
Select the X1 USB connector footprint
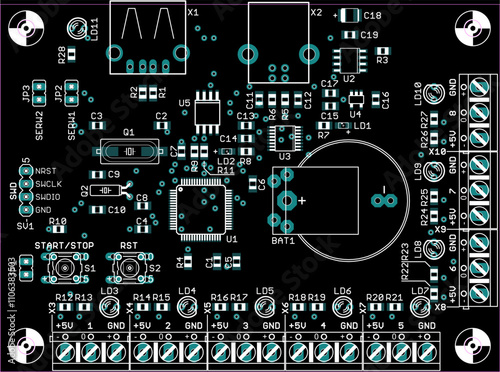tap(148, 37)
